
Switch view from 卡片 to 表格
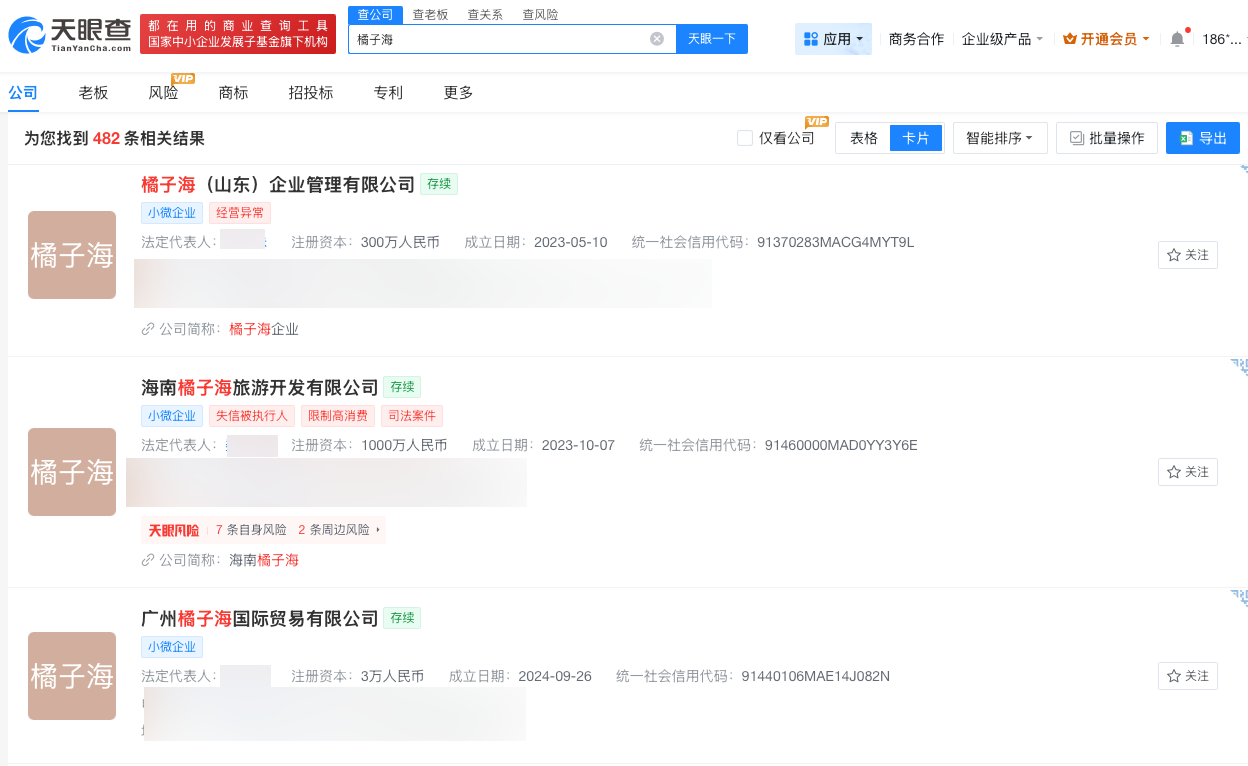pos(862,138)
